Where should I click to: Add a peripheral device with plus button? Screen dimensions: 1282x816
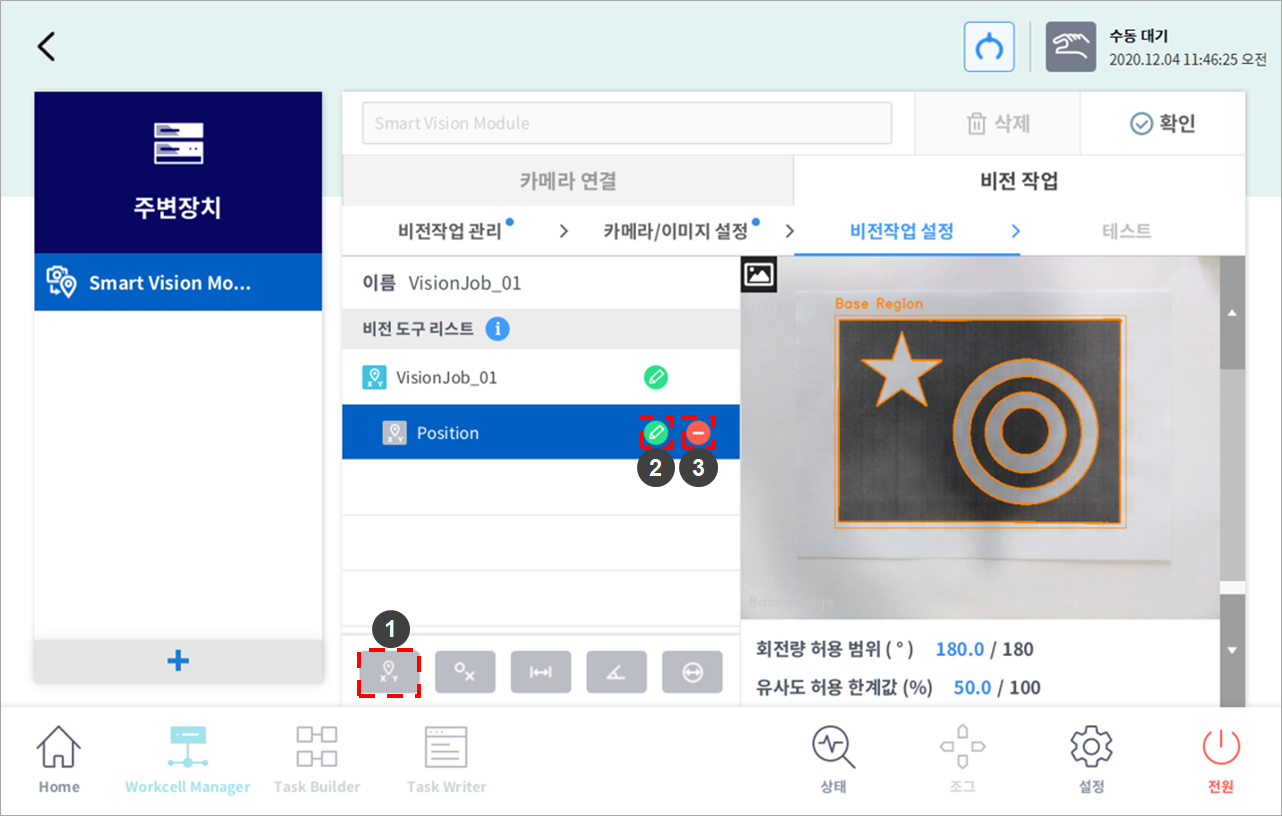click(x=178, y=661)
